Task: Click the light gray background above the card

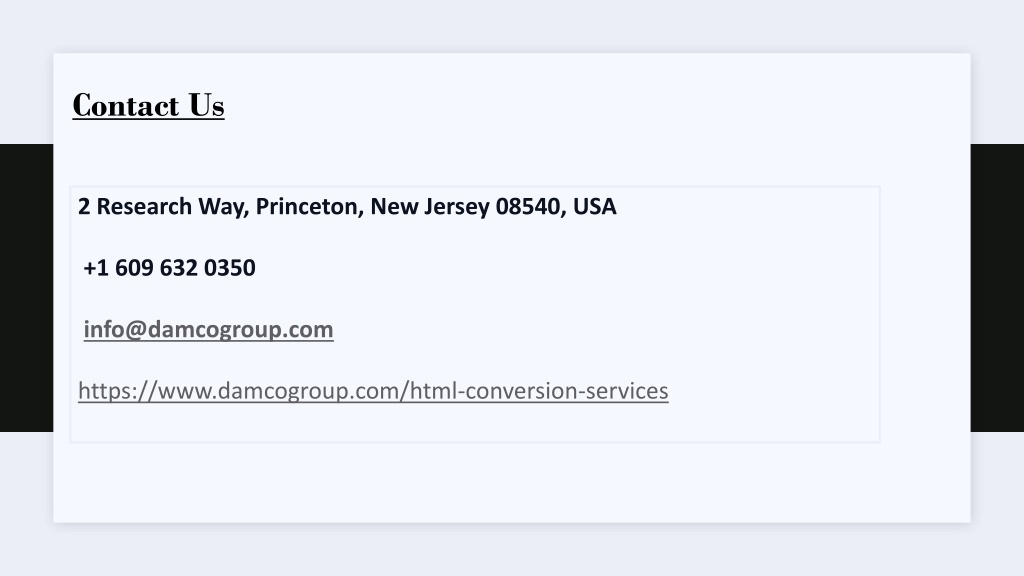Action: point(511,26)
